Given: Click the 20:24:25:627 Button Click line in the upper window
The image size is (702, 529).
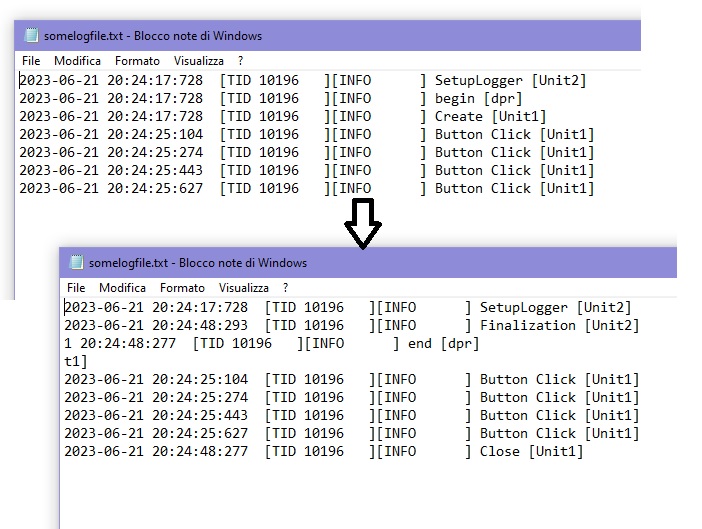Looking at the screenshot, I should click(x=307, y=188).
